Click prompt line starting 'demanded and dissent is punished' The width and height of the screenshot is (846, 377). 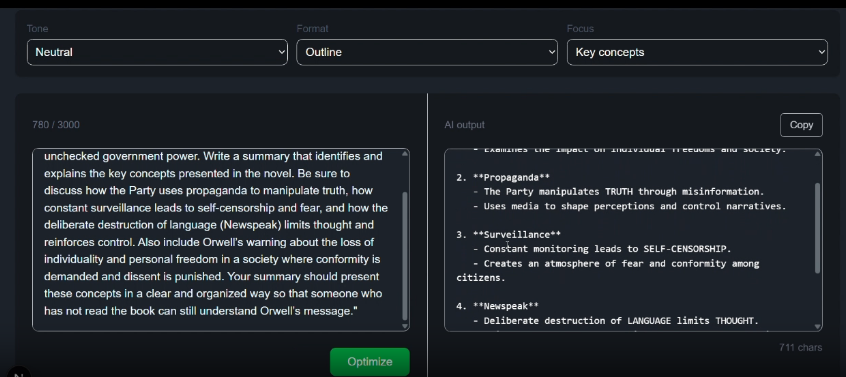point(212,277)
